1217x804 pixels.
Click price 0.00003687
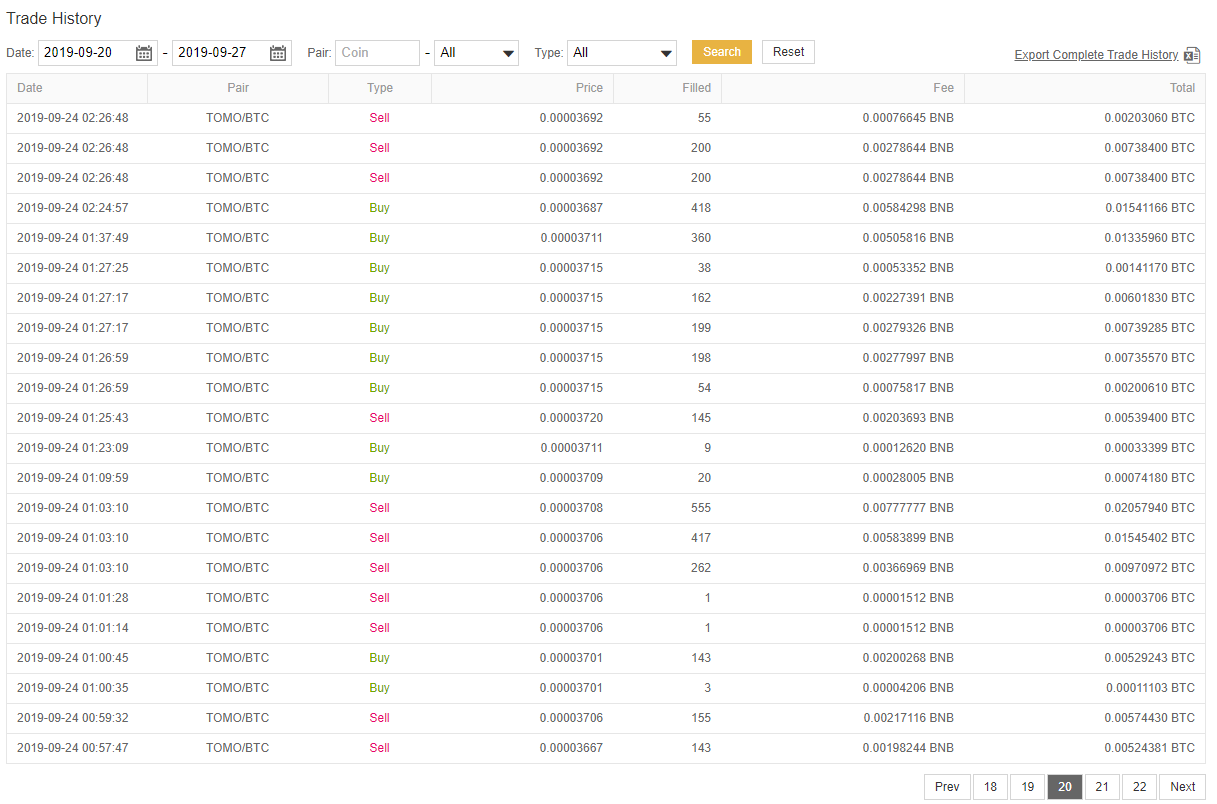click(571, 208)
